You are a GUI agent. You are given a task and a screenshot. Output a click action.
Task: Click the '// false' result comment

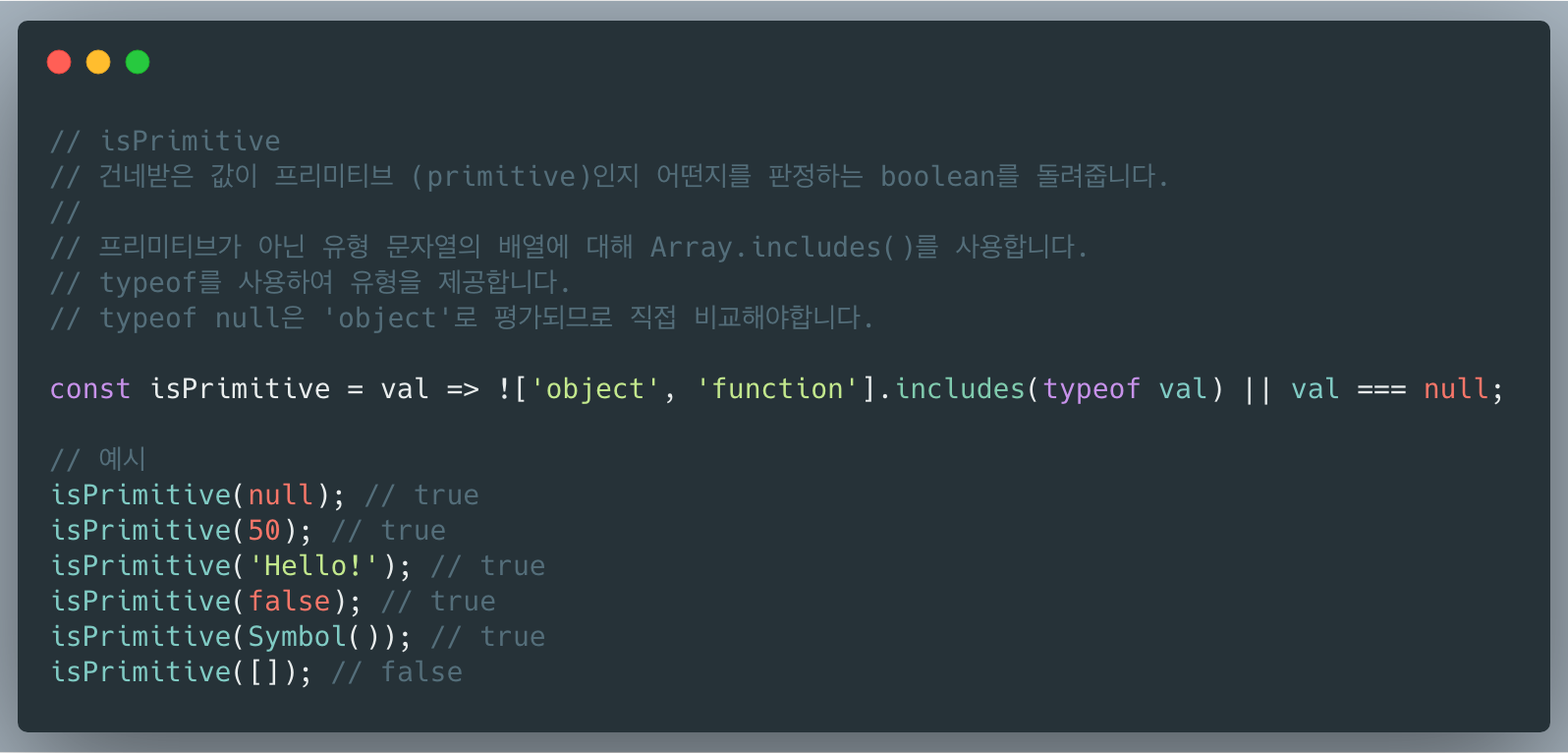[x=397, y=672]
